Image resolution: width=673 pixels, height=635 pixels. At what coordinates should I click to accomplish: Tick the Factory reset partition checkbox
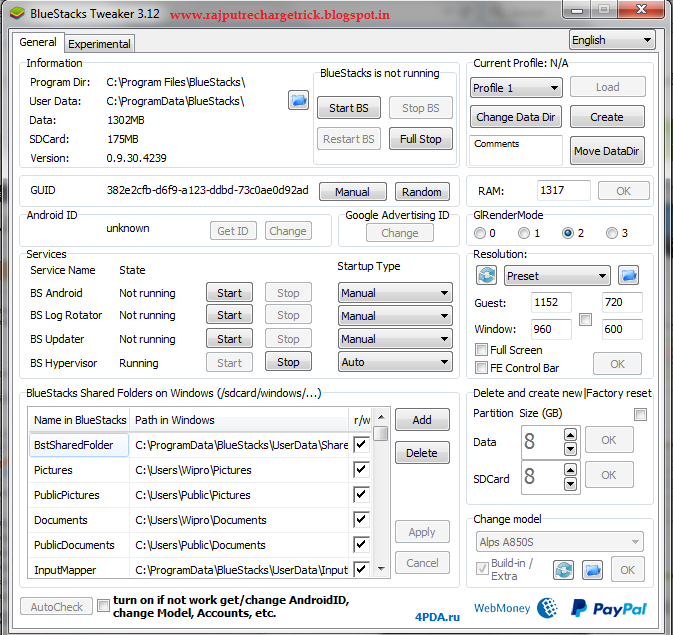tap(640, 414)
